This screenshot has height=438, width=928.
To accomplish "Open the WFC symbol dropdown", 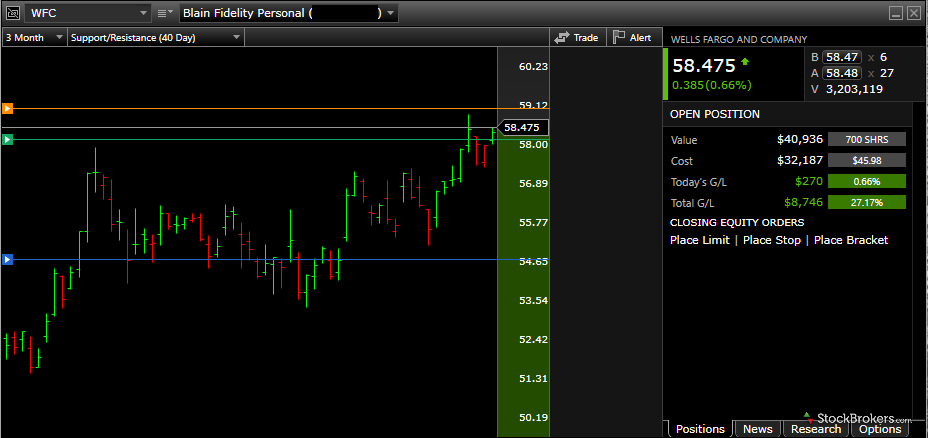I will [x=144, y=13].
